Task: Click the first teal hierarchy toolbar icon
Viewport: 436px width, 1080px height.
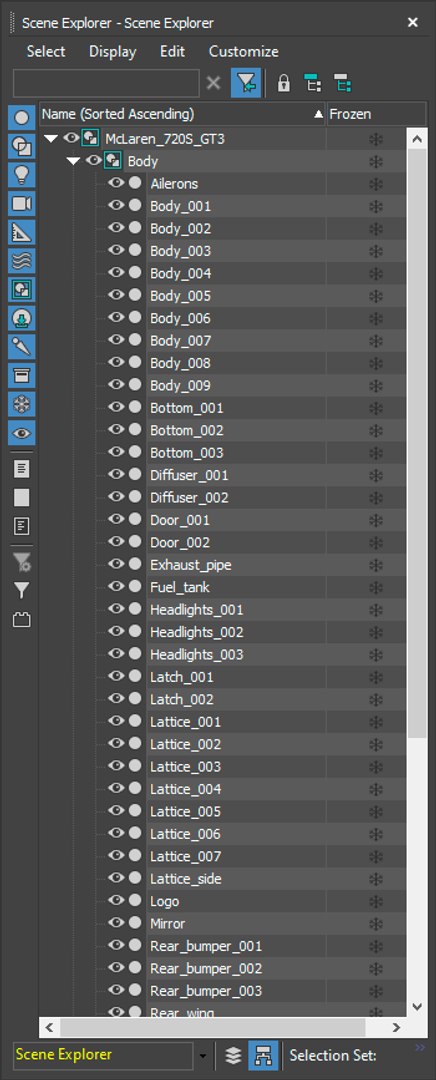Action: point(313,84)
